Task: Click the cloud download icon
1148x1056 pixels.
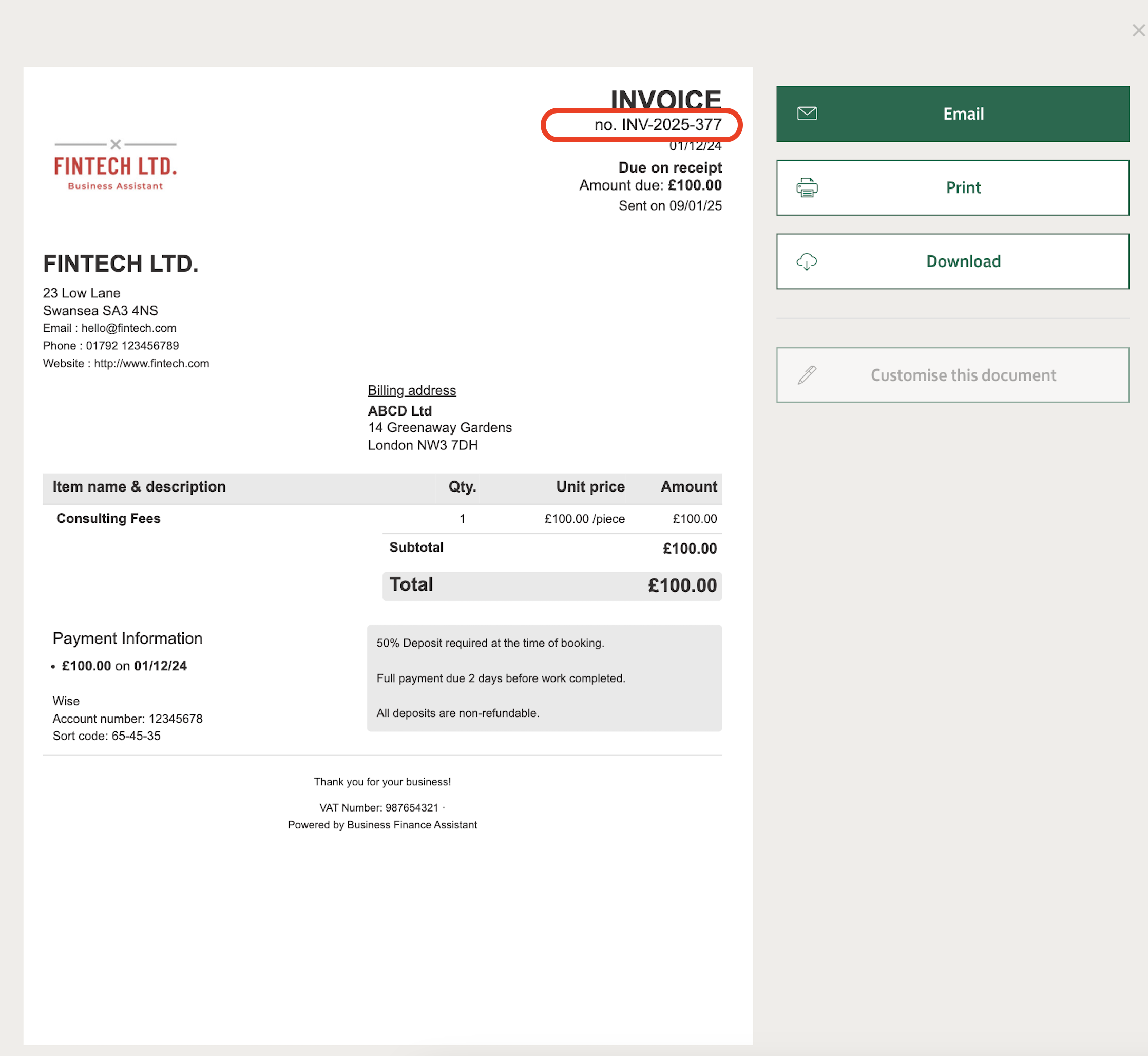Action: [807, 262]
